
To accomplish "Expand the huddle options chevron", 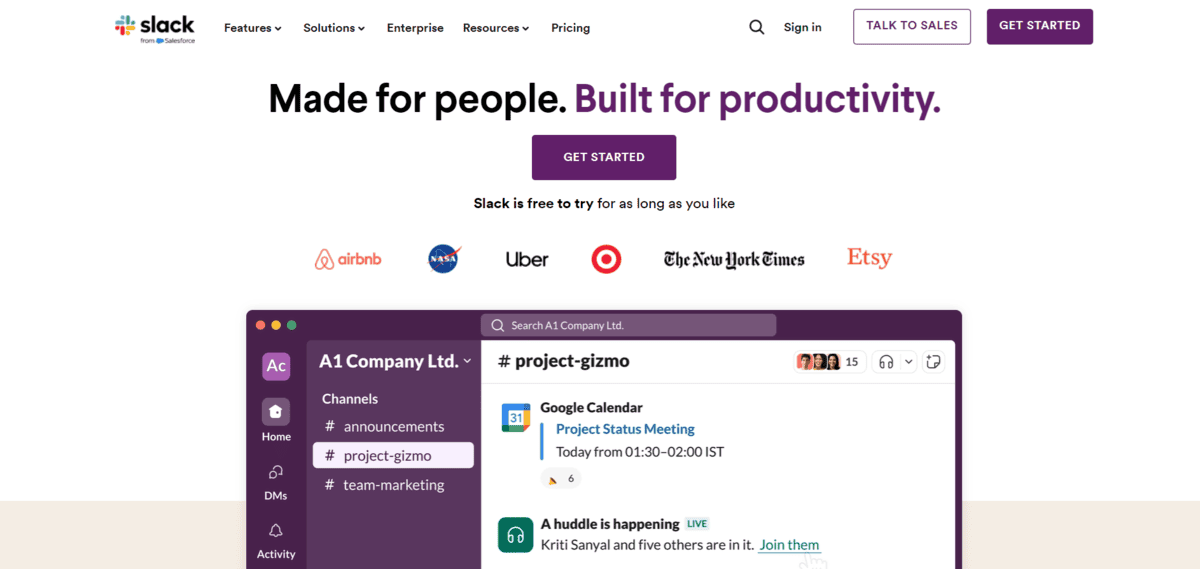I will tap(908, 362).
